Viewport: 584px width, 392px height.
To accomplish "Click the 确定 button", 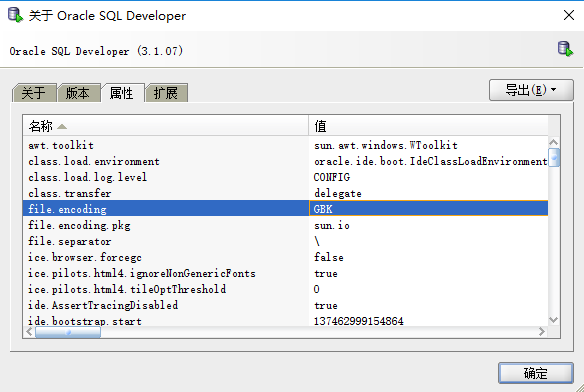I will click(536, 373).
